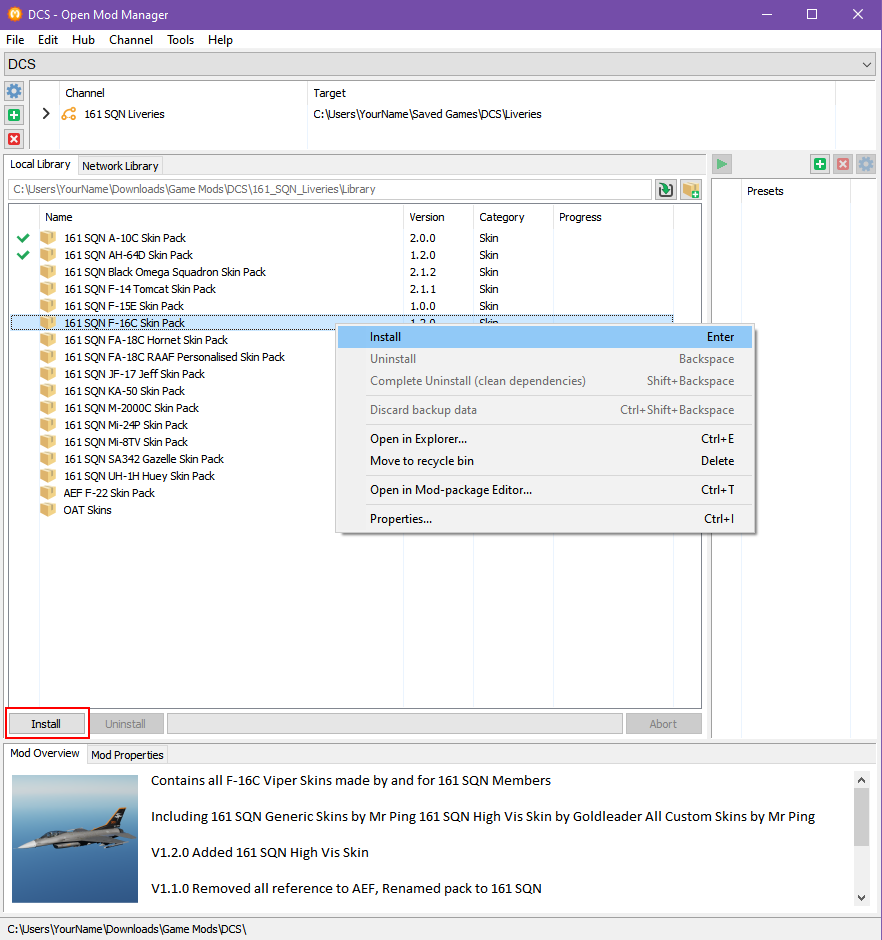Delete the channel using the red X icon
This screenshot has width=882, height=940.
14,139
